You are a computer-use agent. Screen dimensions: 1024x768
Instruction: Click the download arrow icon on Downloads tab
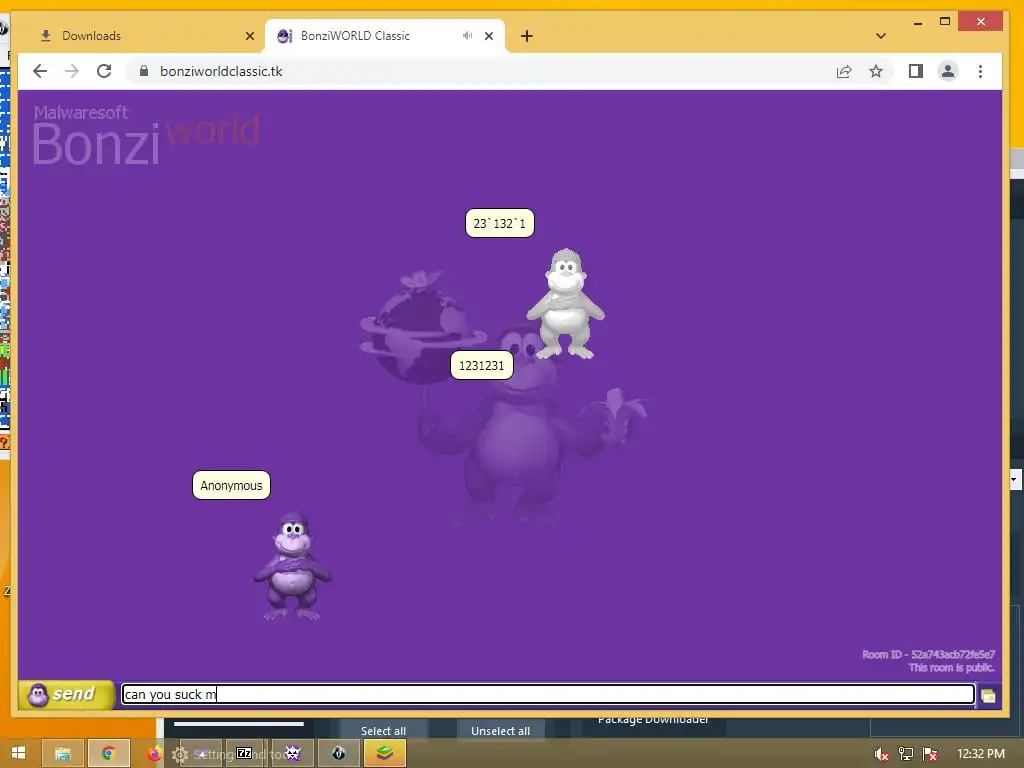tap(46, 36)
